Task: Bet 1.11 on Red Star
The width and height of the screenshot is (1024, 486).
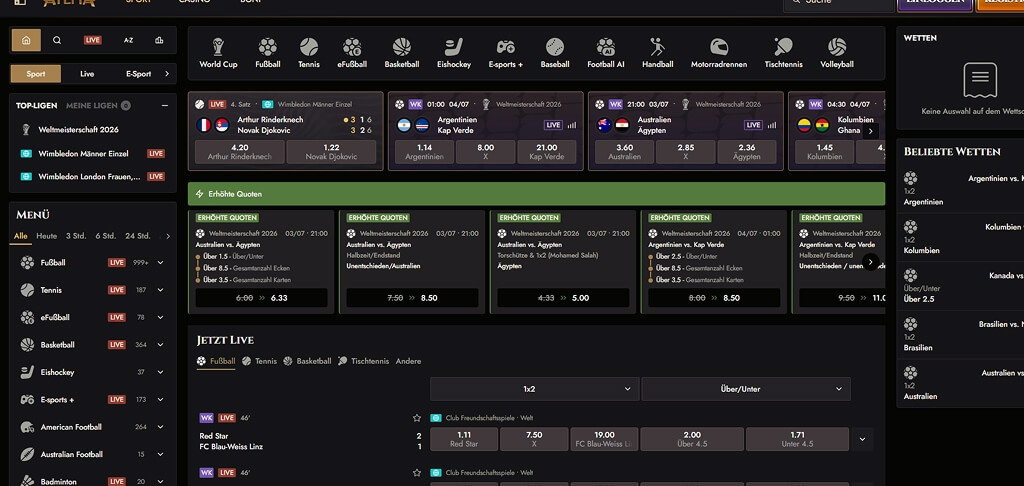Action: (x=464, y=439)
